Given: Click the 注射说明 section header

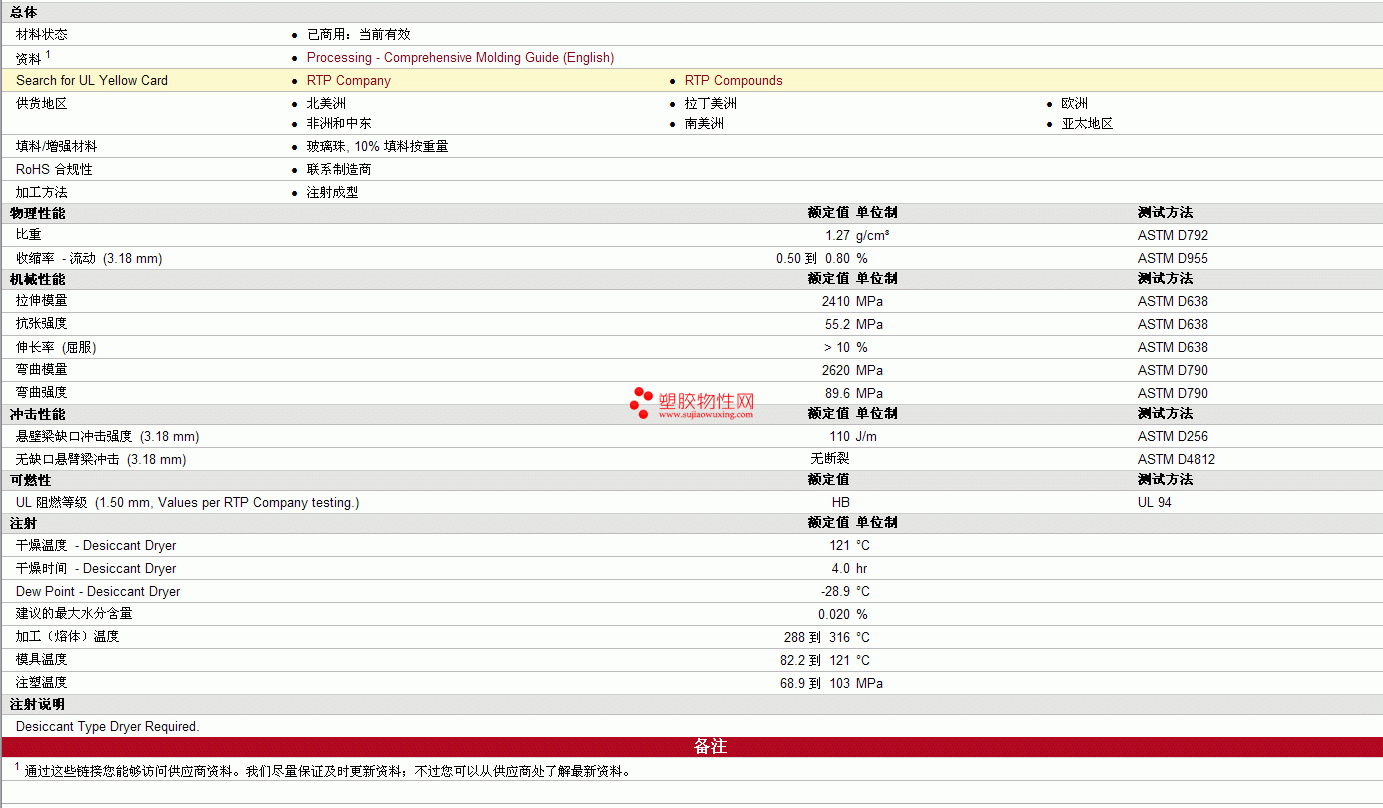Looking at the screenshot, I should tap(37, 704).
